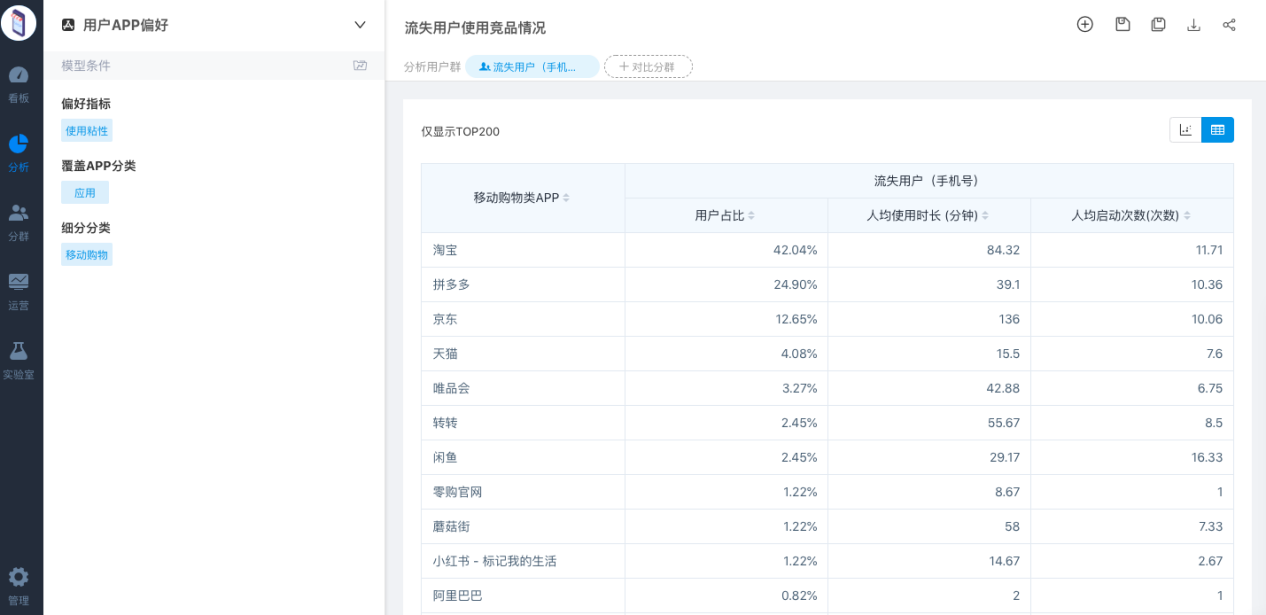Image resolution: width=1266 pixels, height=615 pixels.
Task: Click the 淘宝 row name
Action: (445, 250)
